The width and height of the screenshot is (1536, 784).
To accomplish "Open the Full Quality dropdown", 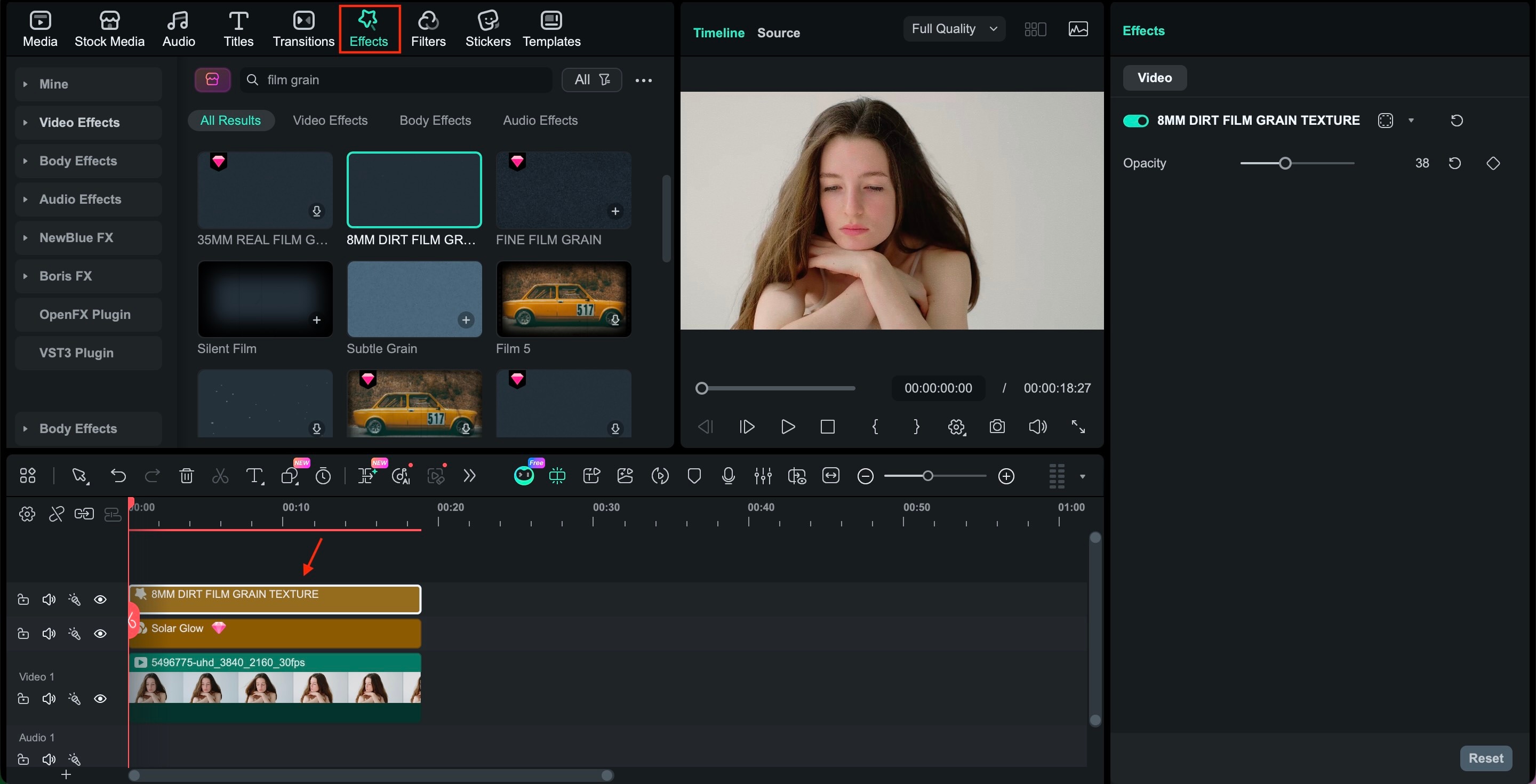I will pos(953,28).
